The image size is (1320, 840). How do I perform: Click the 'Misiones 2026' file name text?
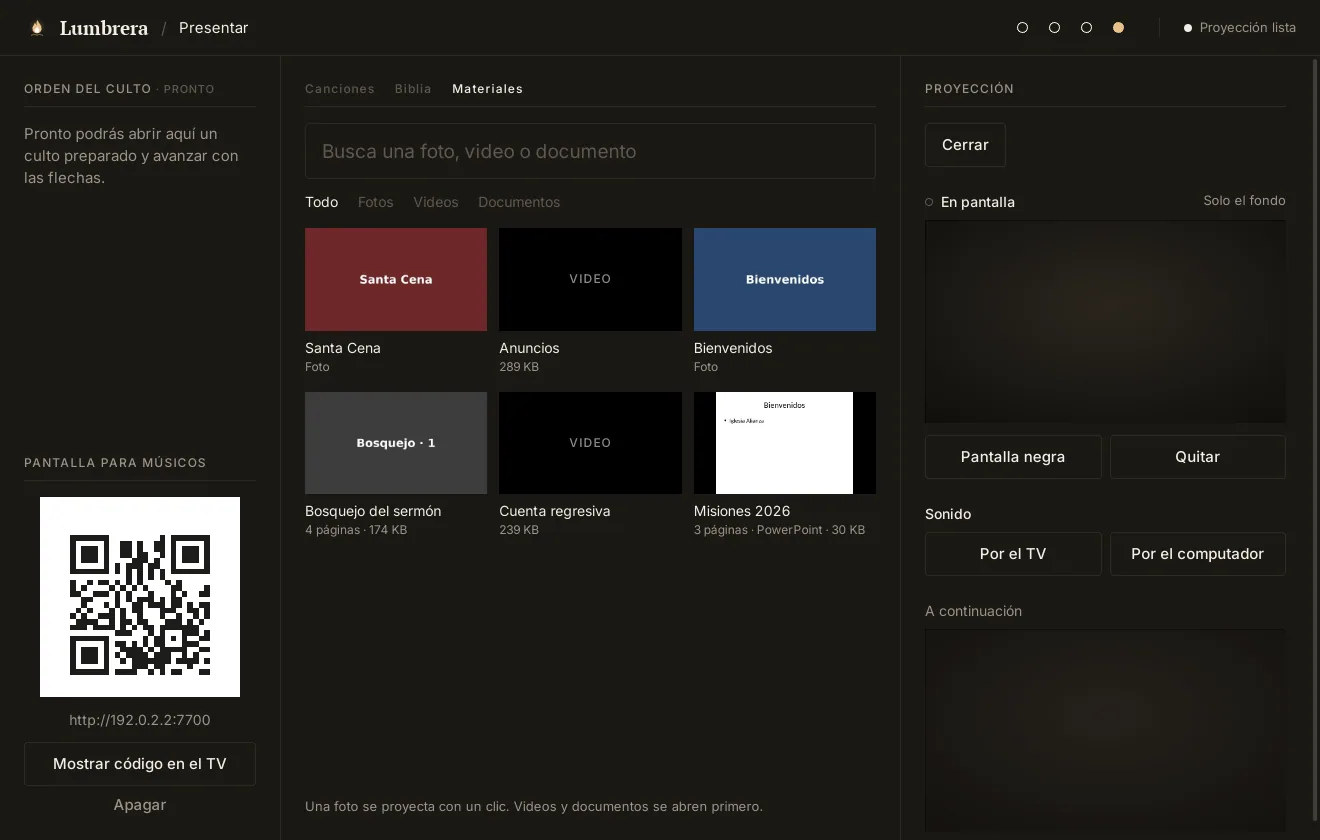(742, 511)
